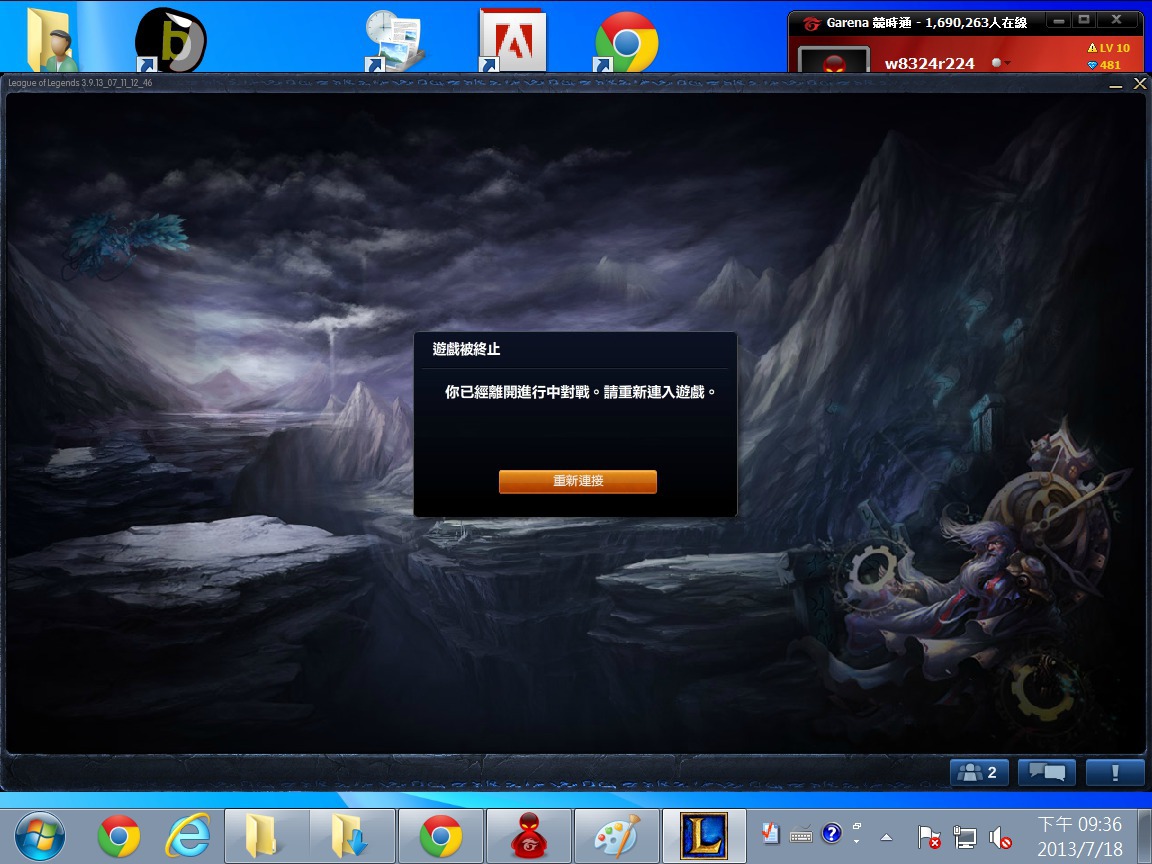Screen dimensions: 1152x864
Task: Open the friends list showing 2 online
Action: tap(979, 772)
